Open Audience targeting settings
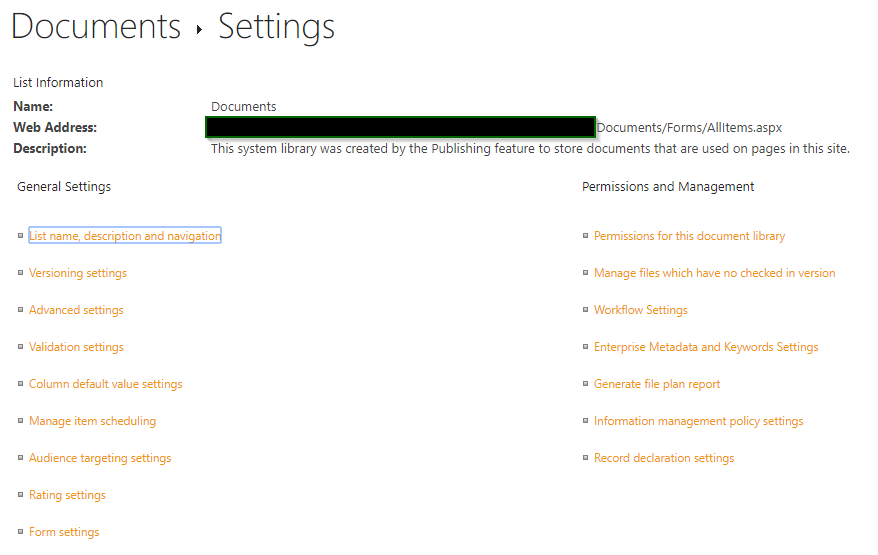878x555 pixels. (100, 458)
